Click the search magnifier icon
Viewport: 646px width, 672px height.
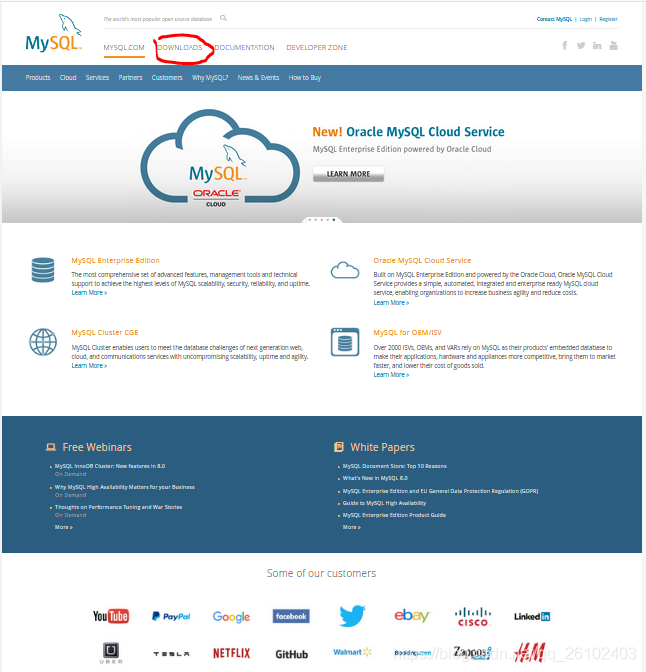coord(223,18)
